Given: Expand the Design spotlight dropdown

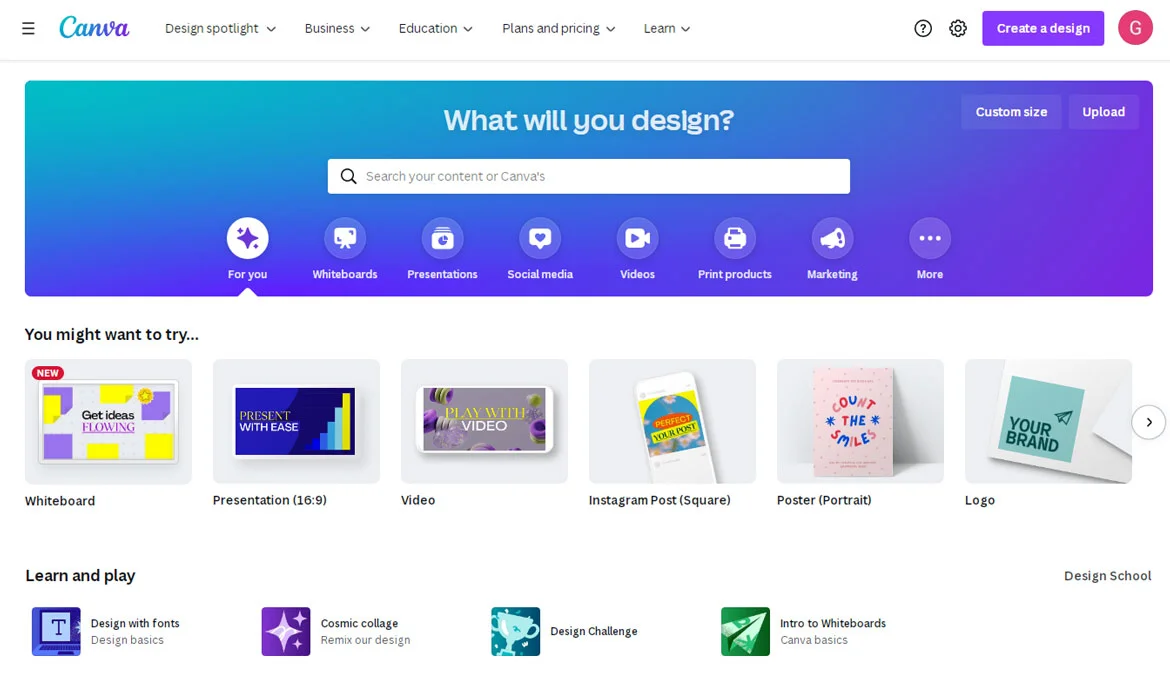Looking at the screenshot, I should 220,28.
